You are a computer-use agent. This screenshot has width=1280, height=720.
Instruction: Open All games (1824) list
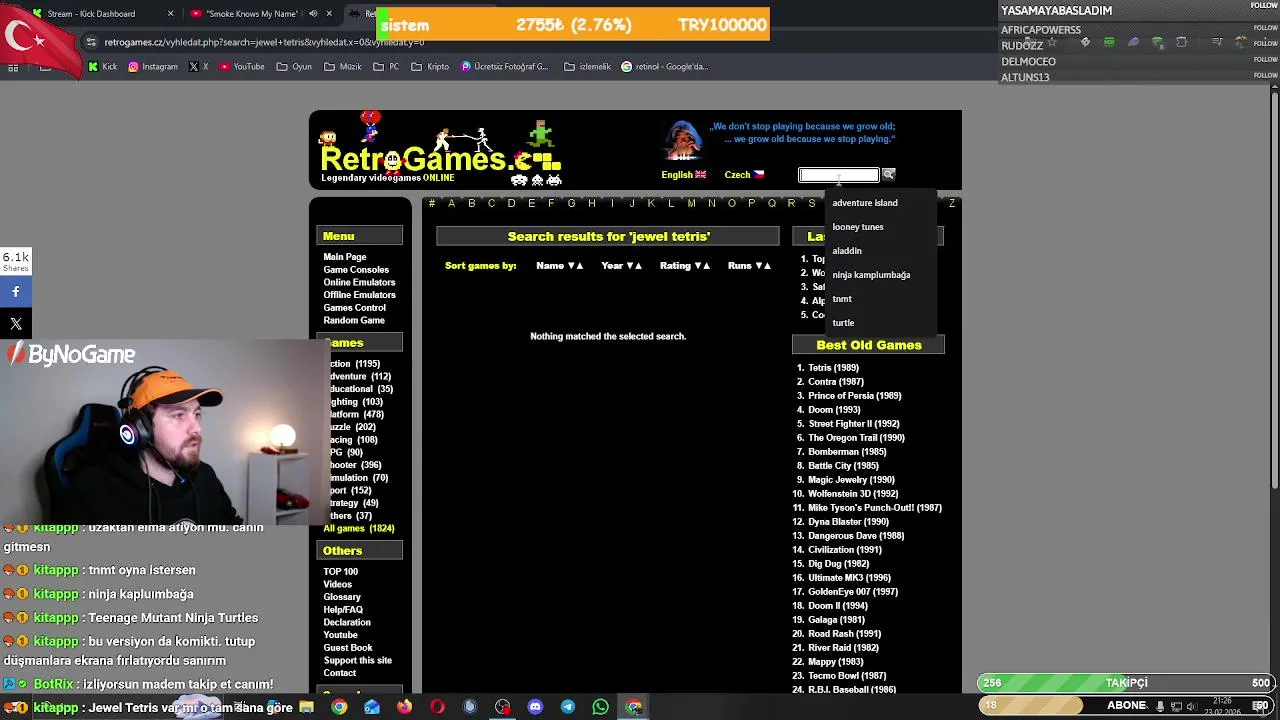click(x=359, y=528)
